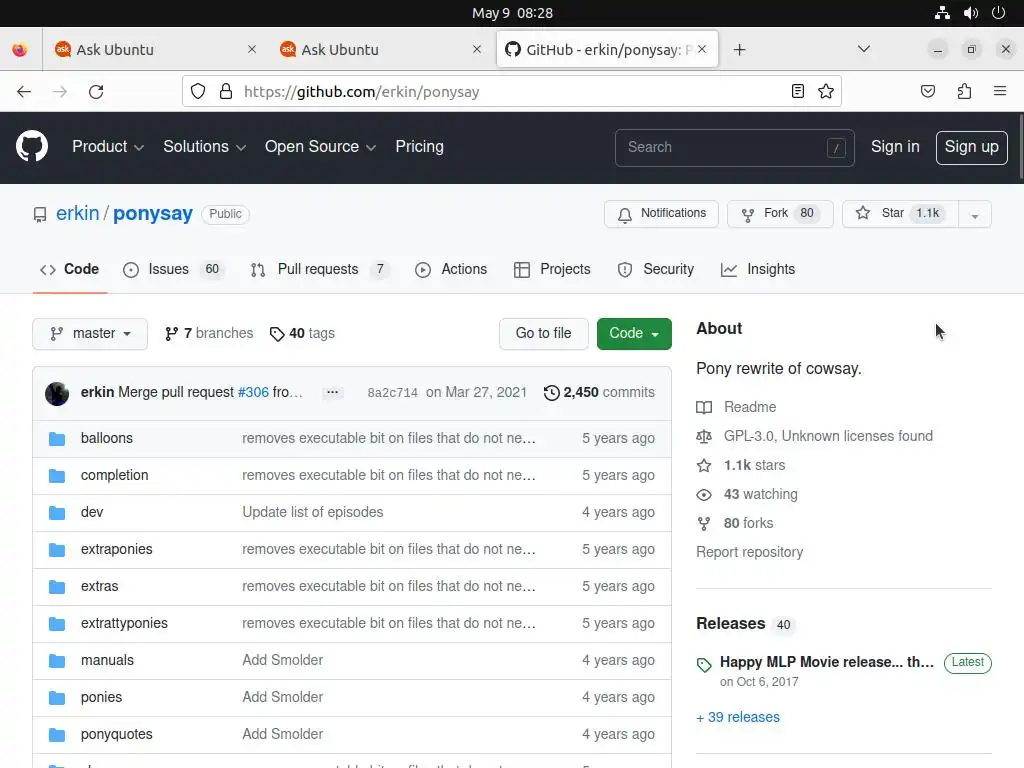The width and height of the screenshot is (1024, 768).
Task: Click the Fork button
Action: 780,214
